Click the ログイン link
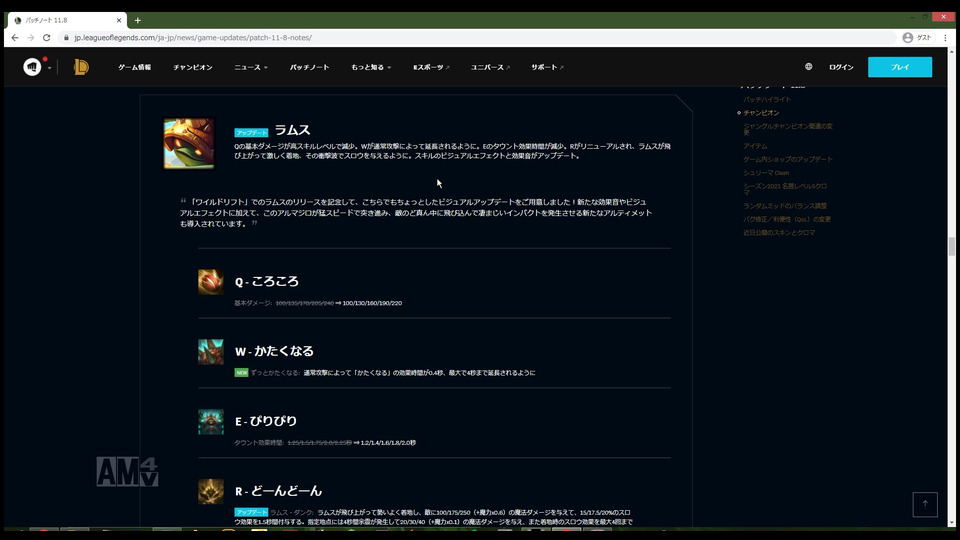The image size is (960, 540). point(841,67)
